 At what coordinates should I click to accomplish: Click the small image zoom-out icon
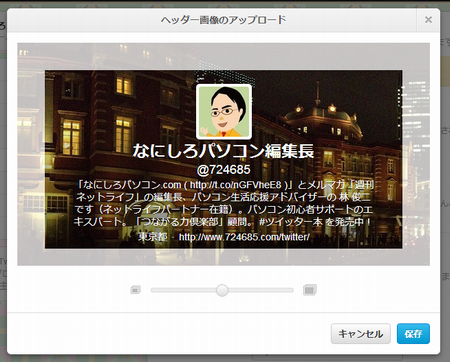click(136, 290)
